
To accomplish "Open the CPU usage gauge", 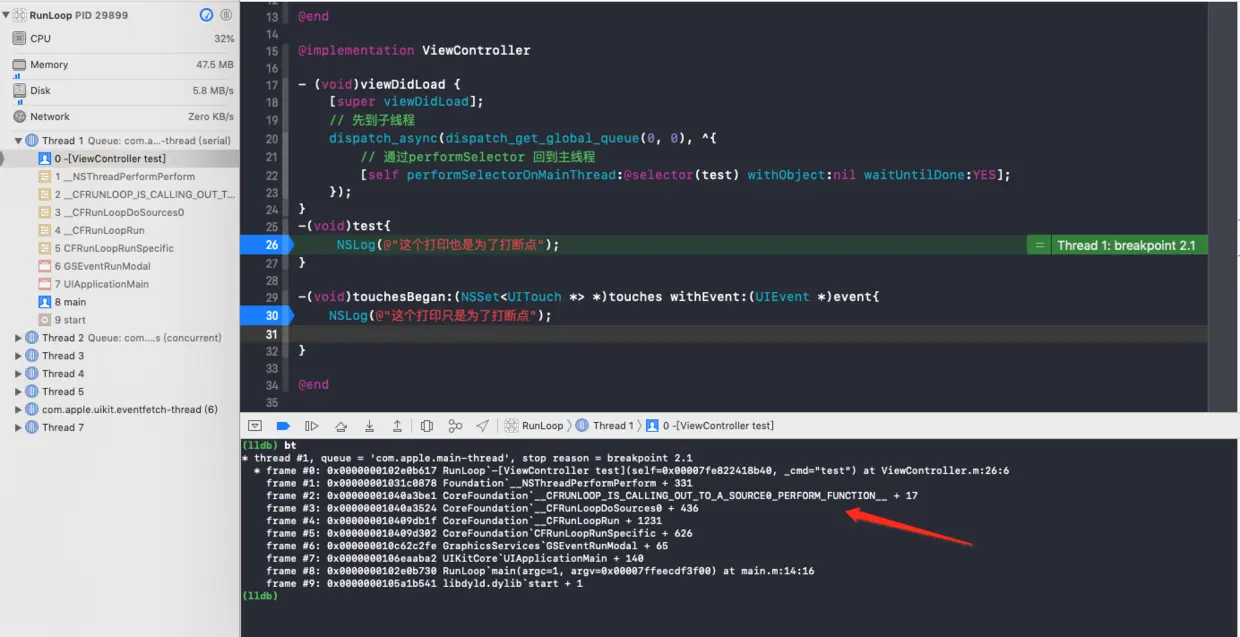I will pyautogui.click(x=120, y=39).
